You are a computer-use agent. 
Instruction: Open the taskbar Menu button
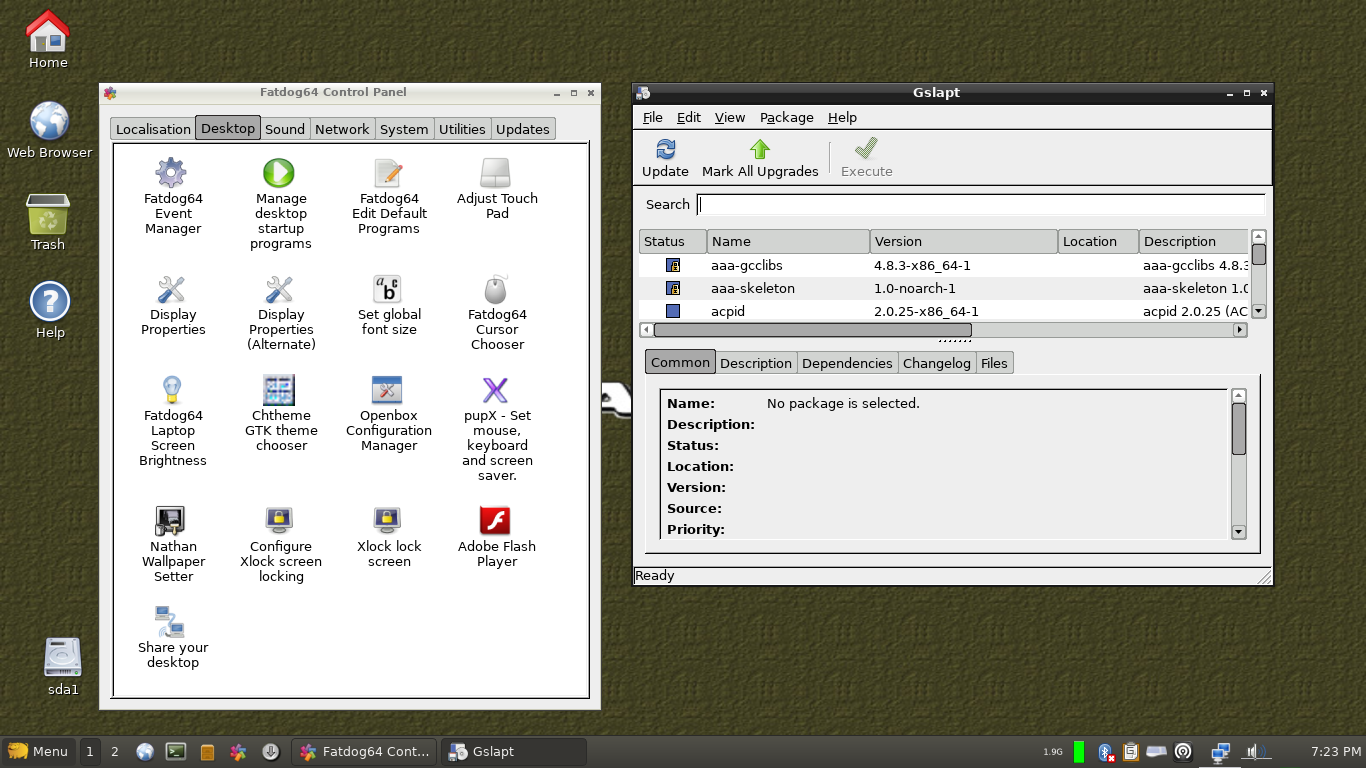[x=38, y=752]
